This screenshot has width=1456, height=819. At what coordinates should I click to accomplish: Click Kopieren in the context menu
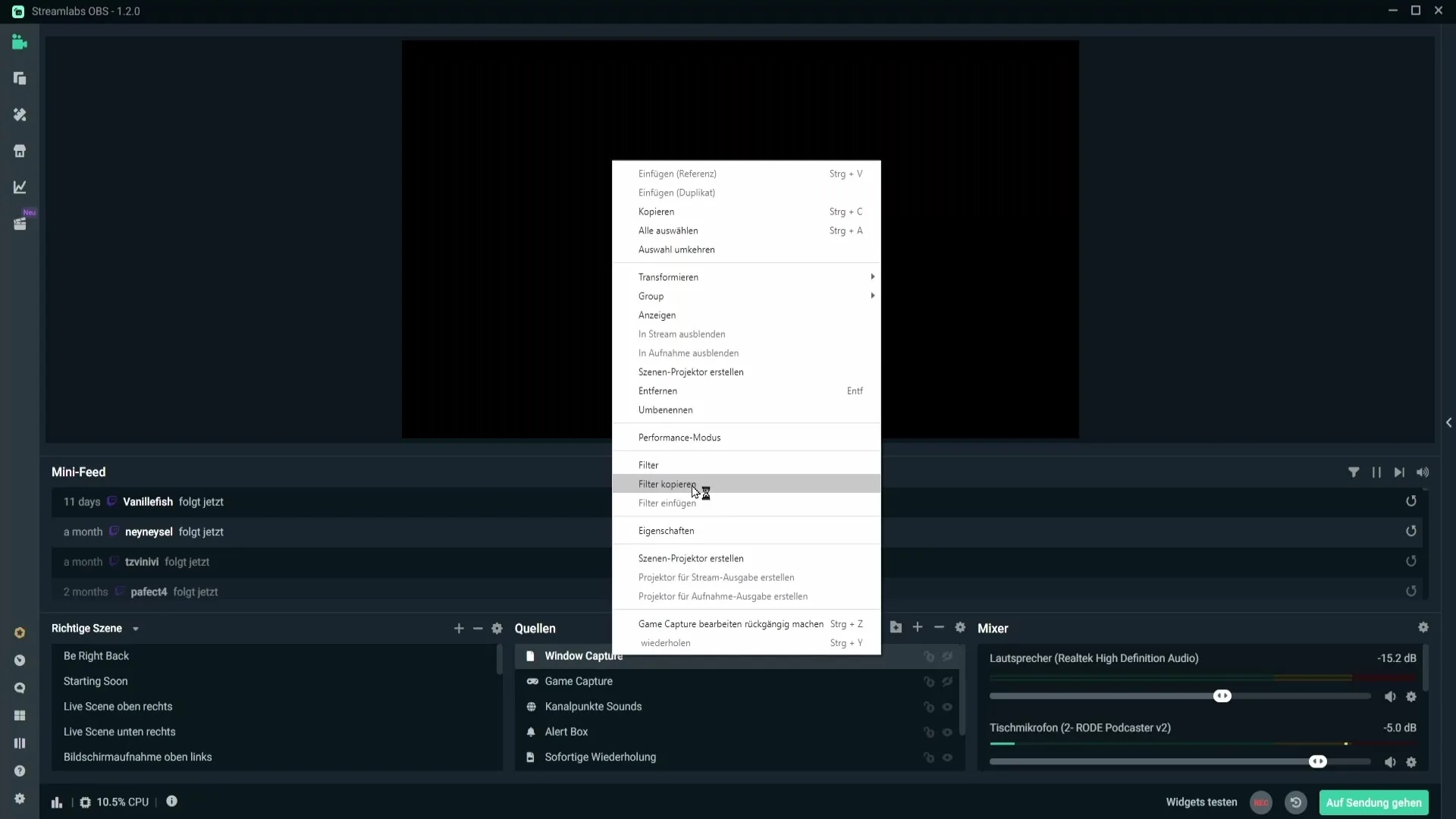746,212
